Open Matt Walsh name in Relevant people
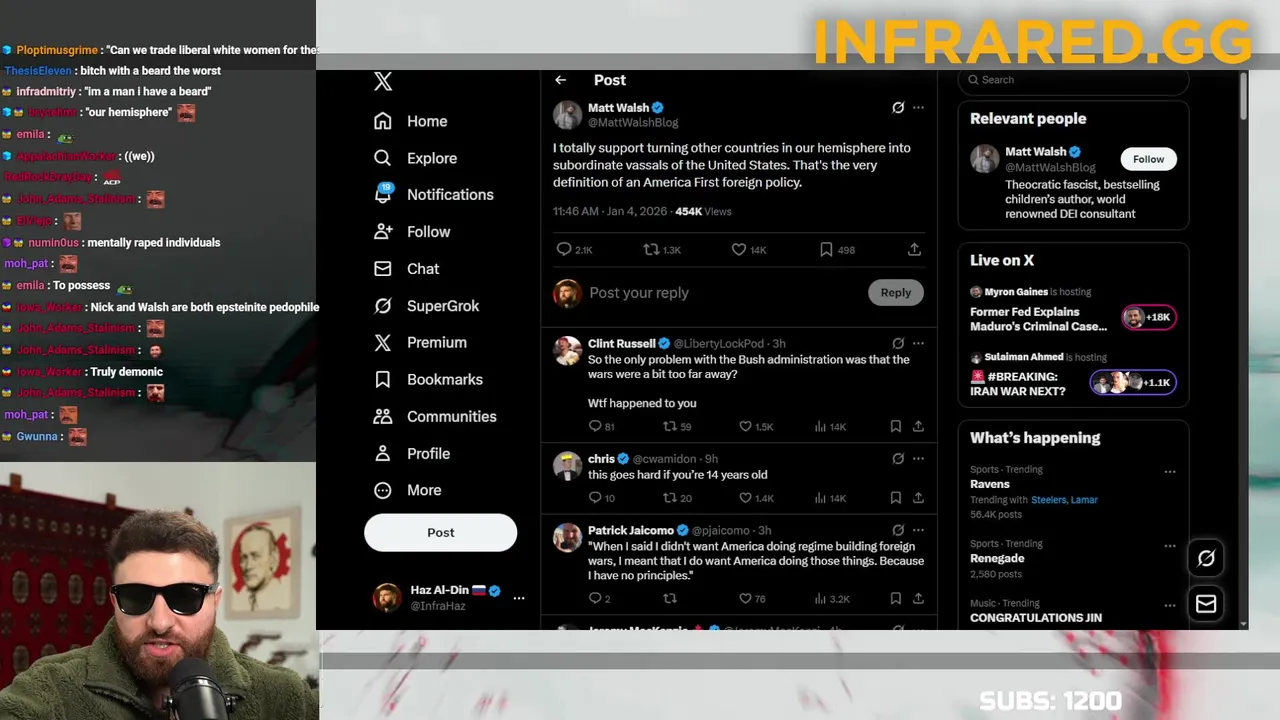 coord(1035,152)
